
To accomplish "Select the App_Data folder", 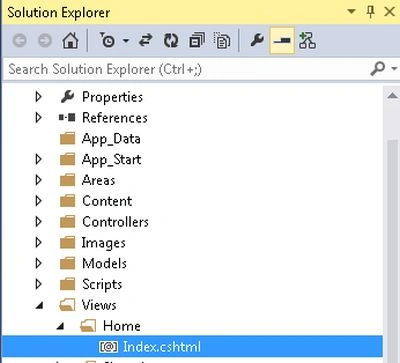I will [x=111, y=139].
